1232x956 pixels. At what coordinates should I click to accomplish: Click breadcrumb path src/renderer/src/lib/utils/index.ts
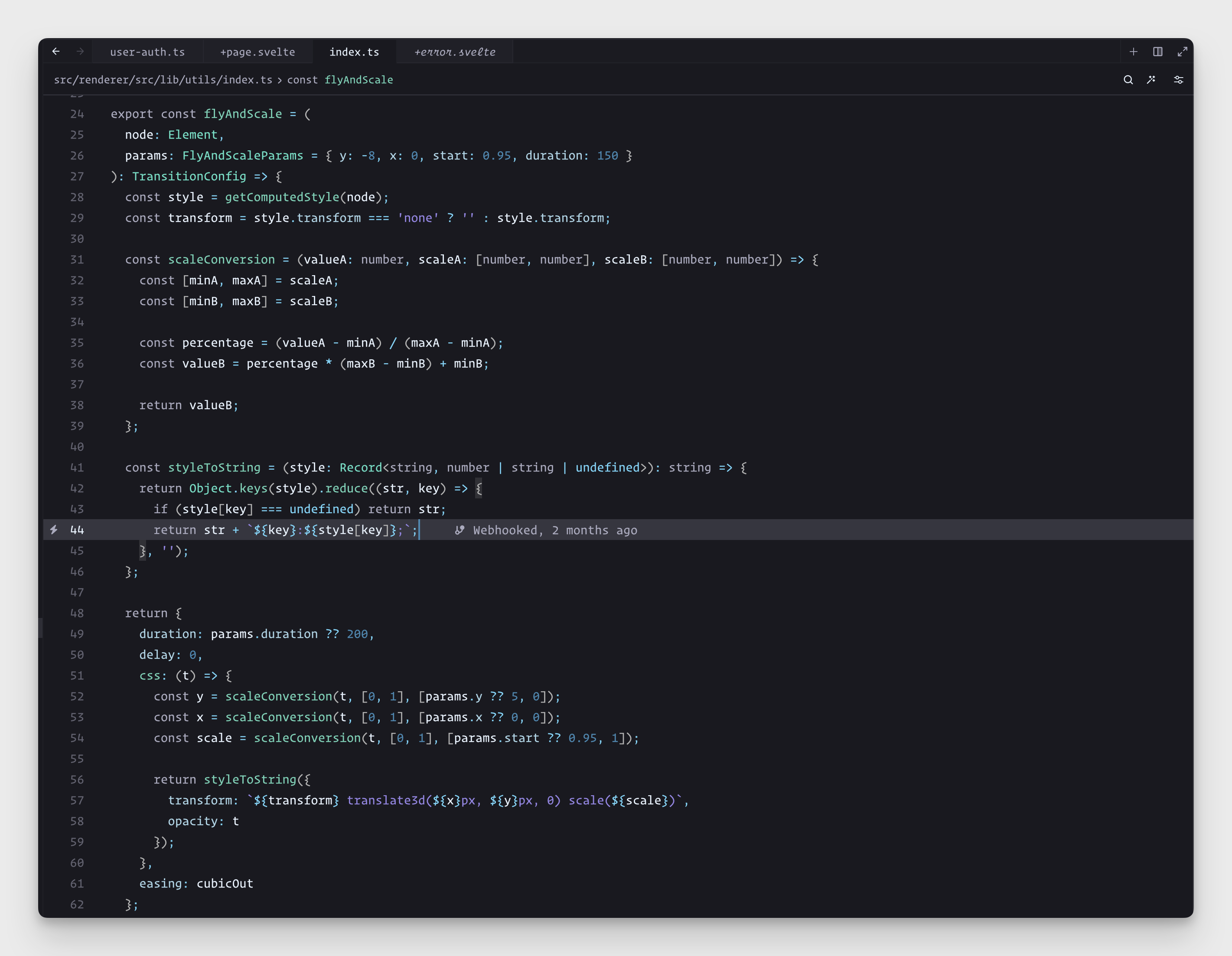tap(163, 80)
